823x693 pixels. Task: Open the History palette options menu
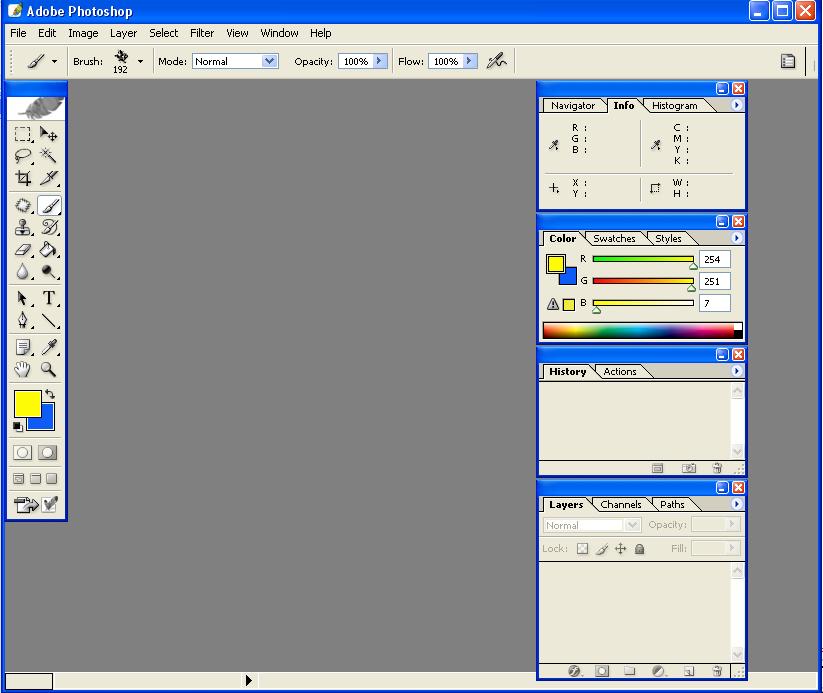pos(737,371)
